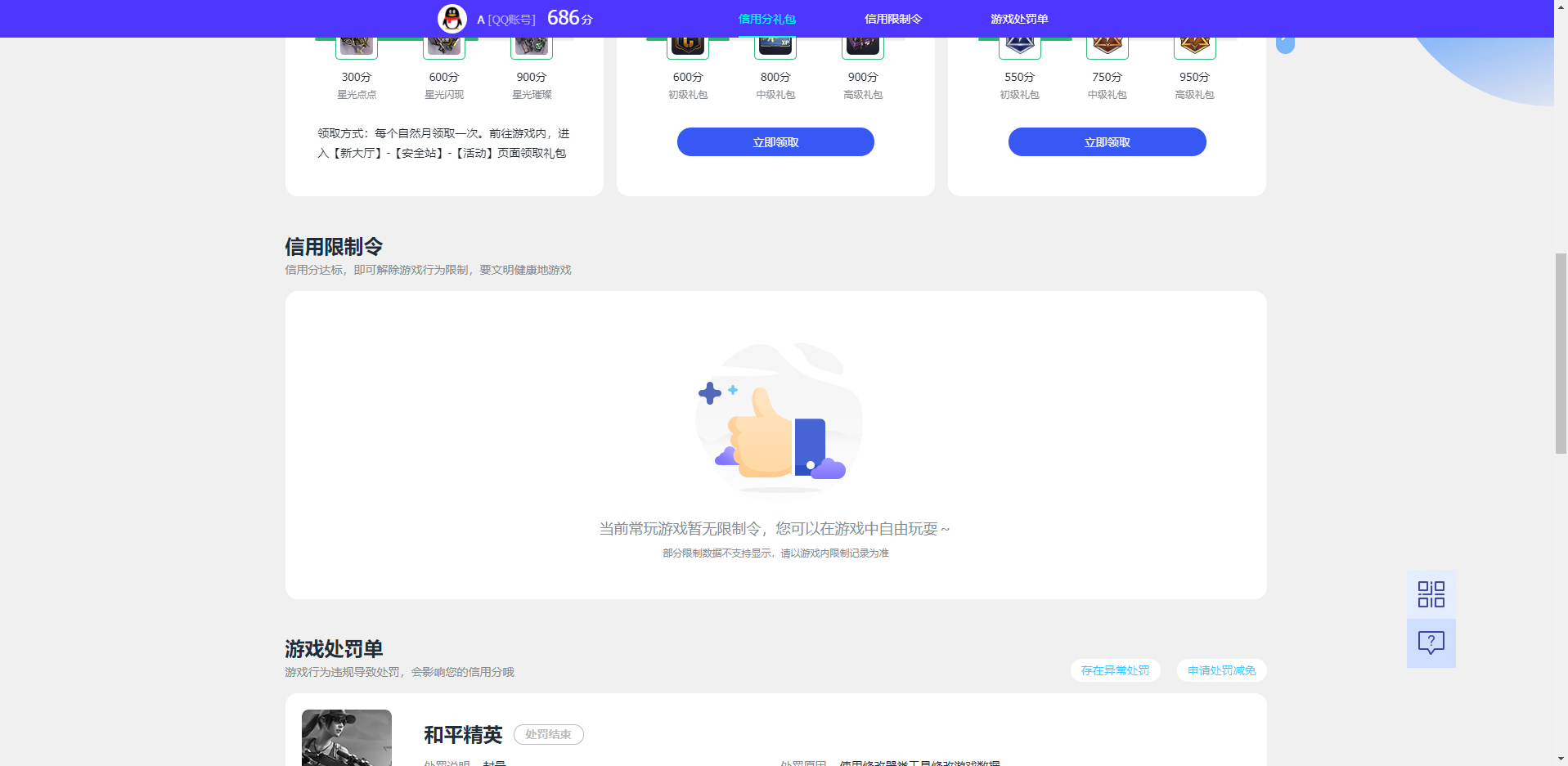Click the A [QQ账号] account name
The height and width of the screenshot is (766, 1568).
coord(506,20)
